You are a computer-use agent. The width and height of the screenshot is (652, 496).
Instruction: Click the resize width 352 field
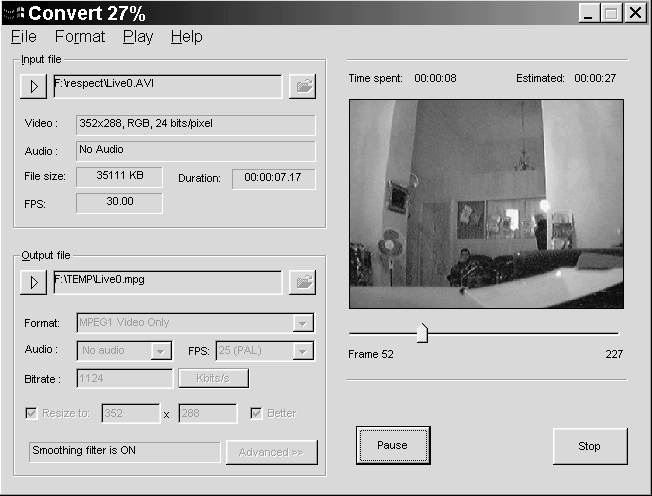coord(131,413)
